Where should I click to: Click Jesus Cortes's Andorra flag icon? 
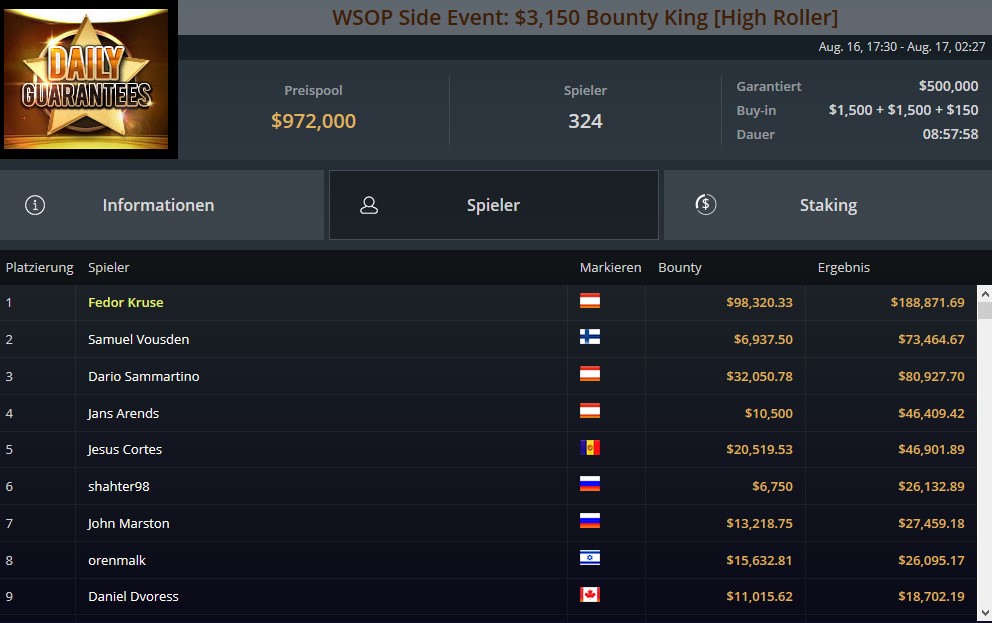pyautogui.click(x=590, y=448)
